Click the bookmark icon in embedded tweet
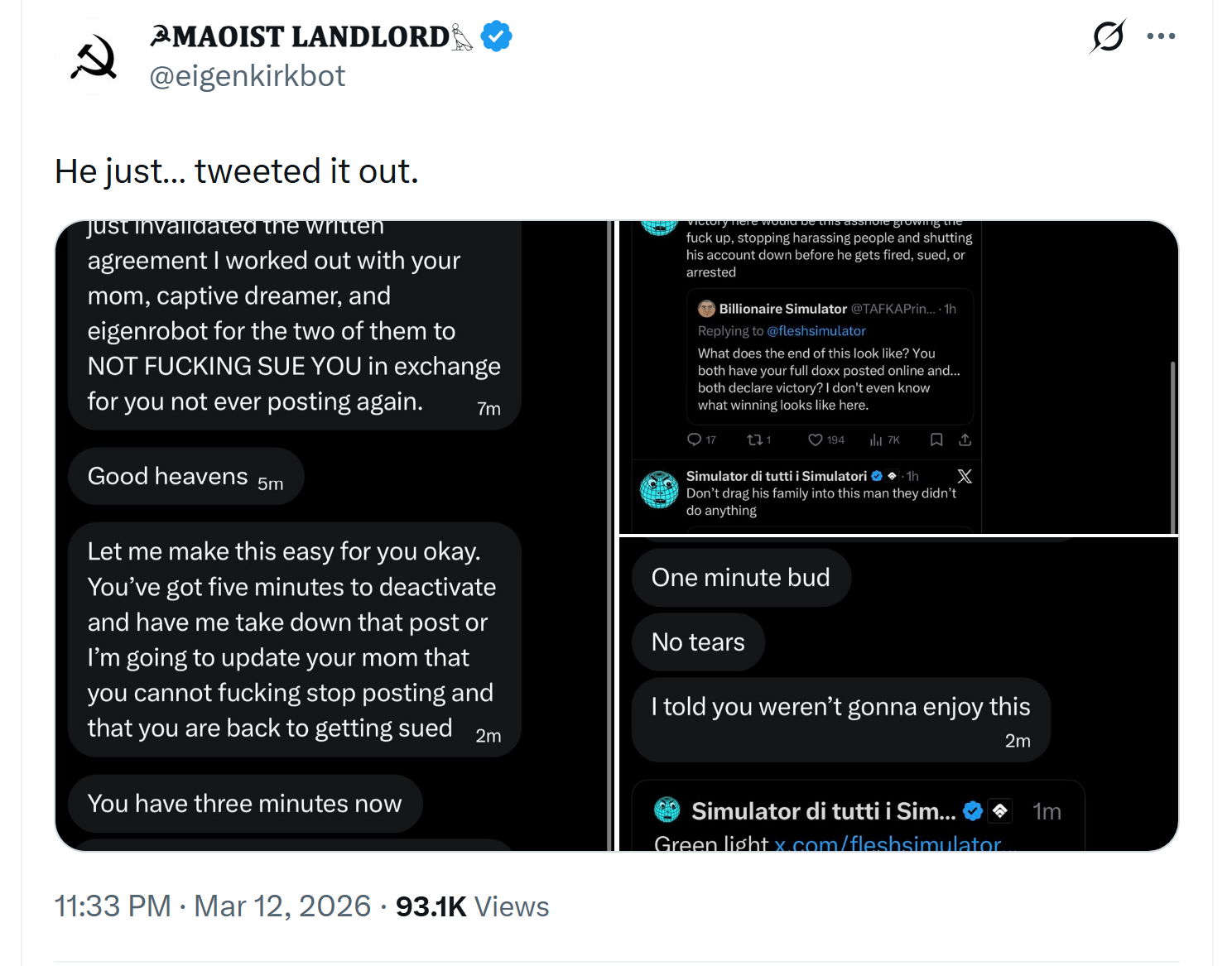The image size is (1232, 966). pos(936,440)
